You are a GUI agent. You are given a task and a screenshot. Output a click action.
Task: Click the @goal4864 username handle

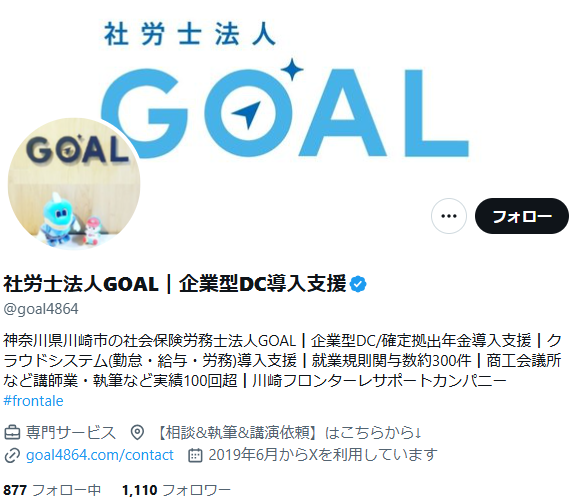point(41,309)
